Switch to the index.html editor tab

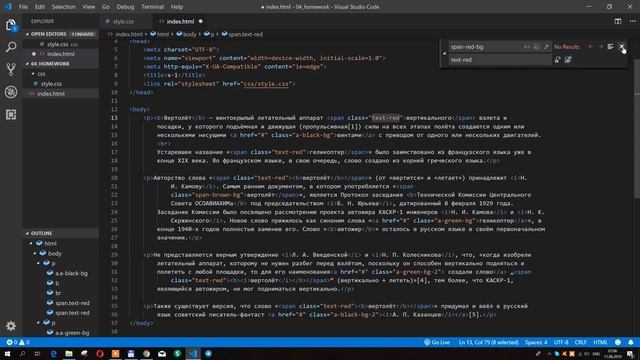click(x=180, y=21)
